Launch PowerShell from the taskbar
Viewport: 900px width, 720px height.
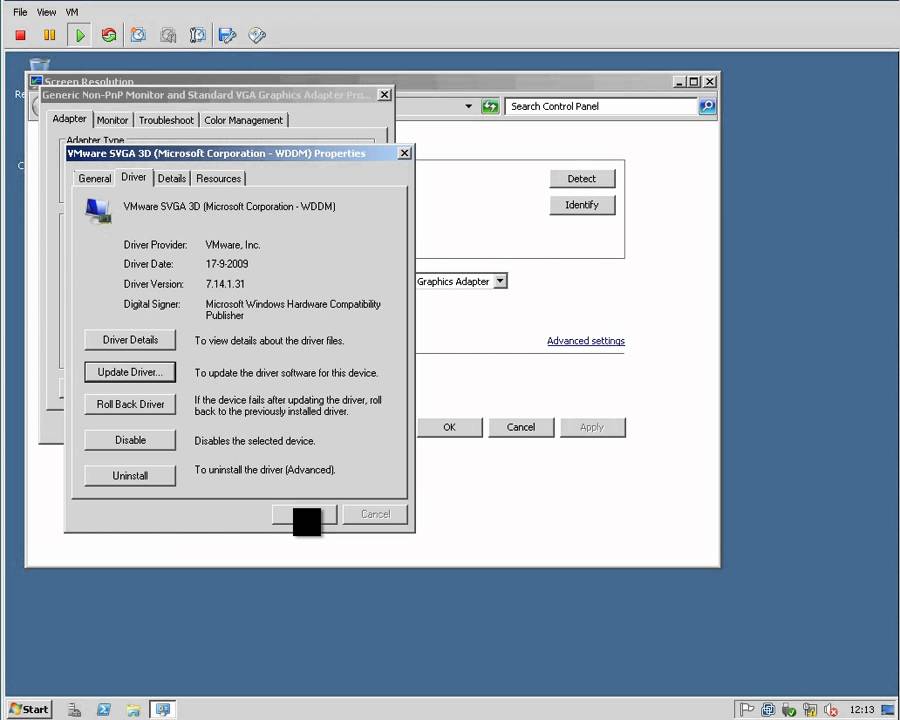point(104,710)
